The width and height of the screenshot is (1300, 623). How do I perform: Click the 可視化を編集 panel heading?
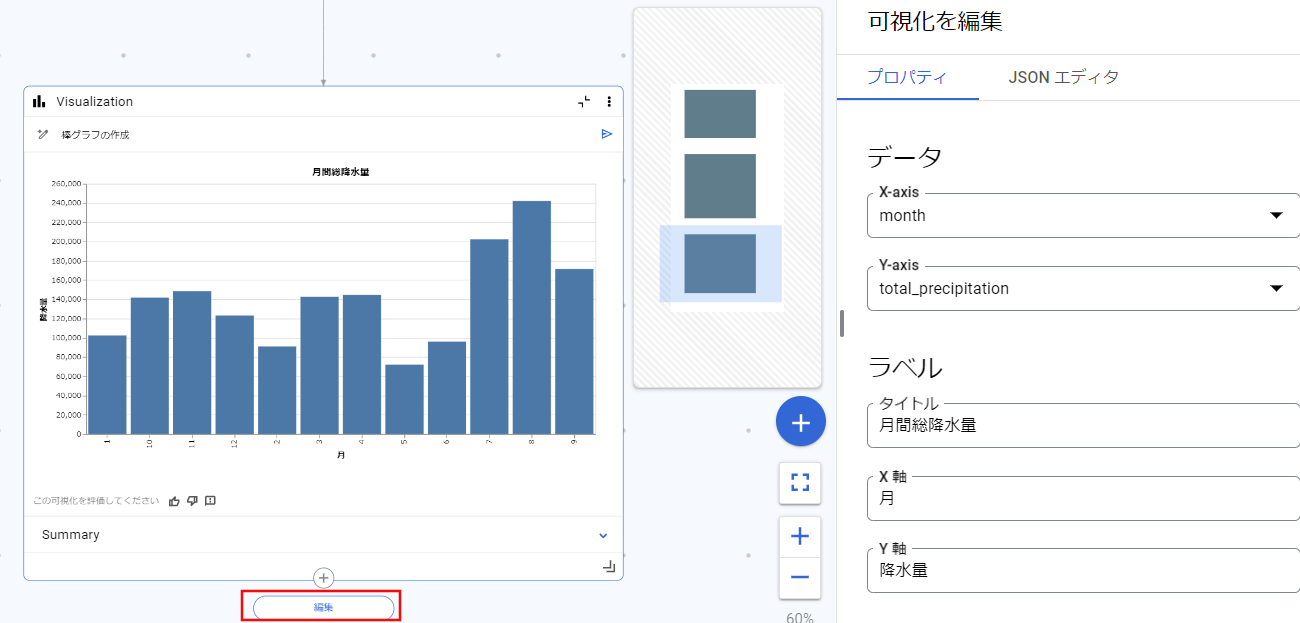(x=935, y=20)
